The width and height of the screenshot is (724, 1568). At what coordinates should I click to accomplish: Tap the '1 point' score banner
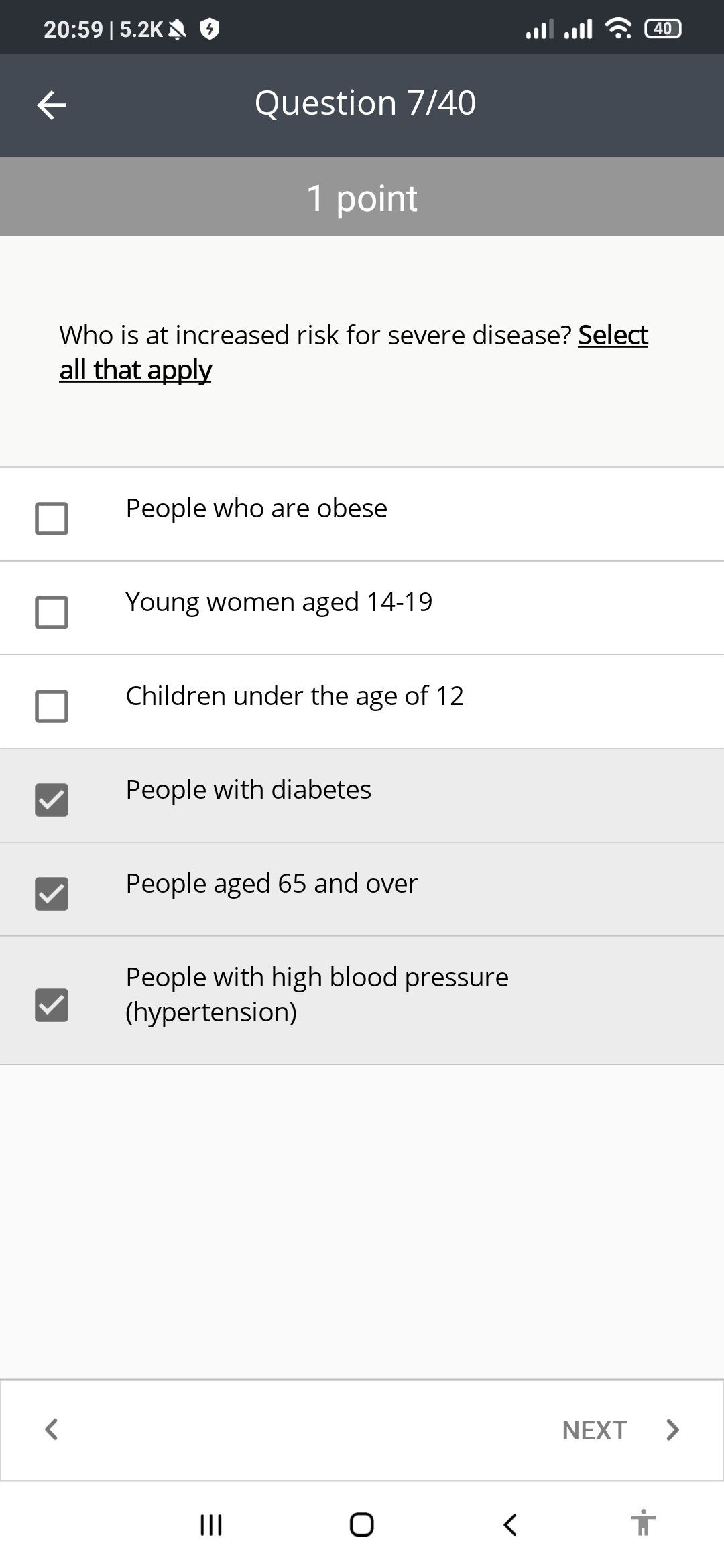click(x=362, y=198)
